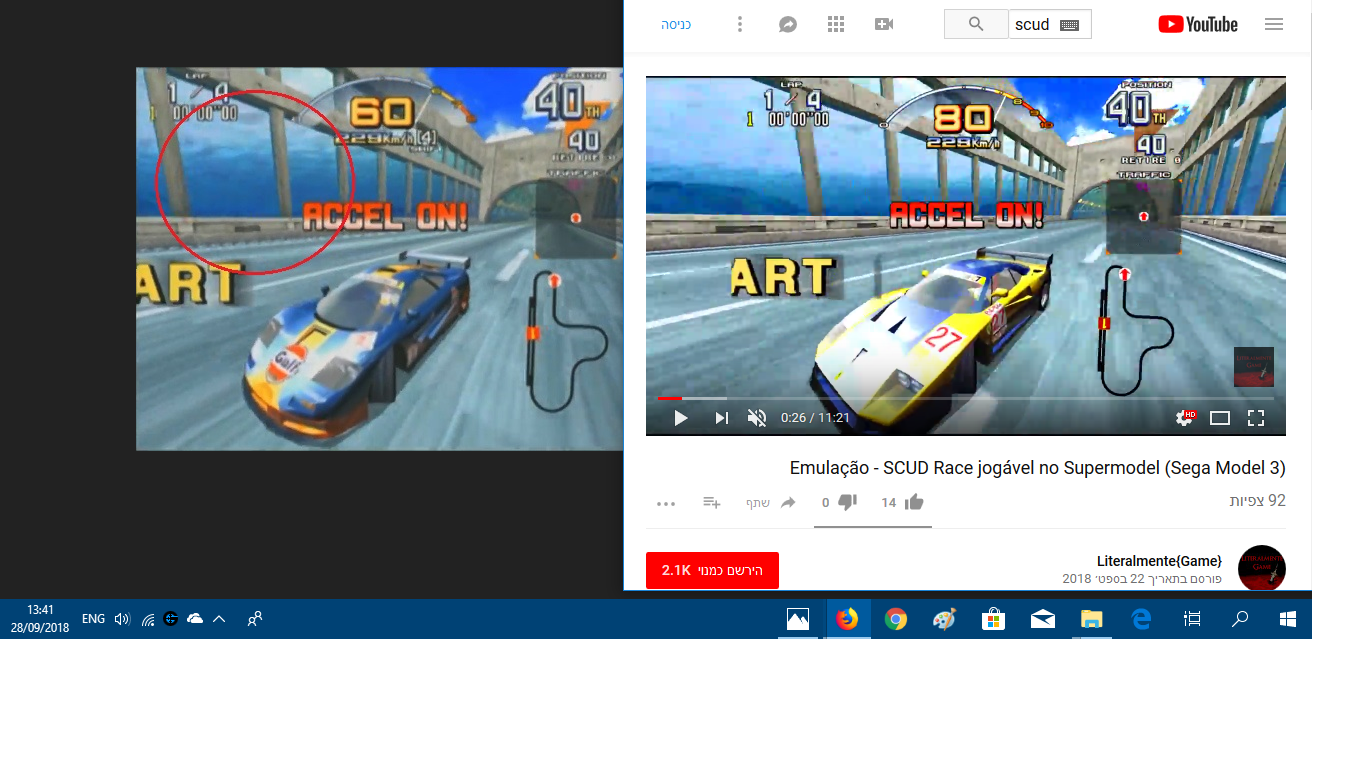Switch to Photos app in taskbar
This screenshot has height=768, width=1360.
(x=798, y=619)
